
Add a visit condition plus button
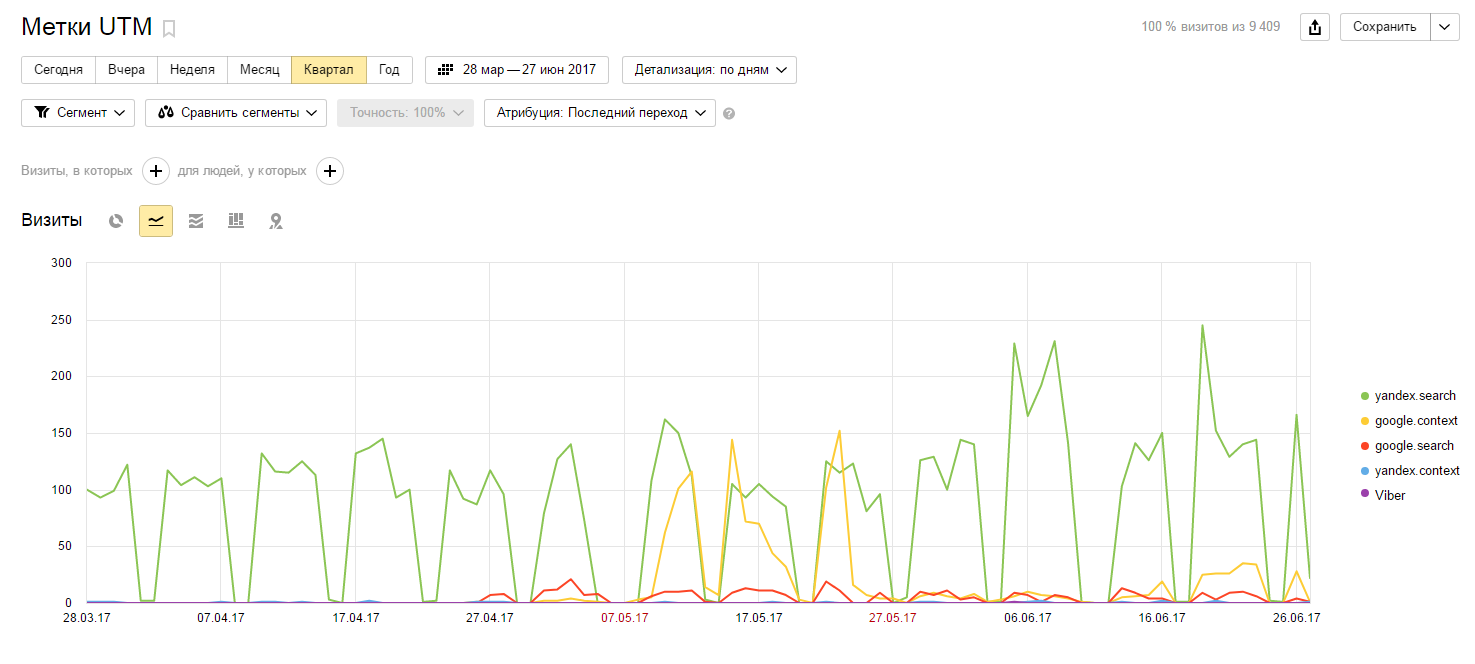coord(156,171)
